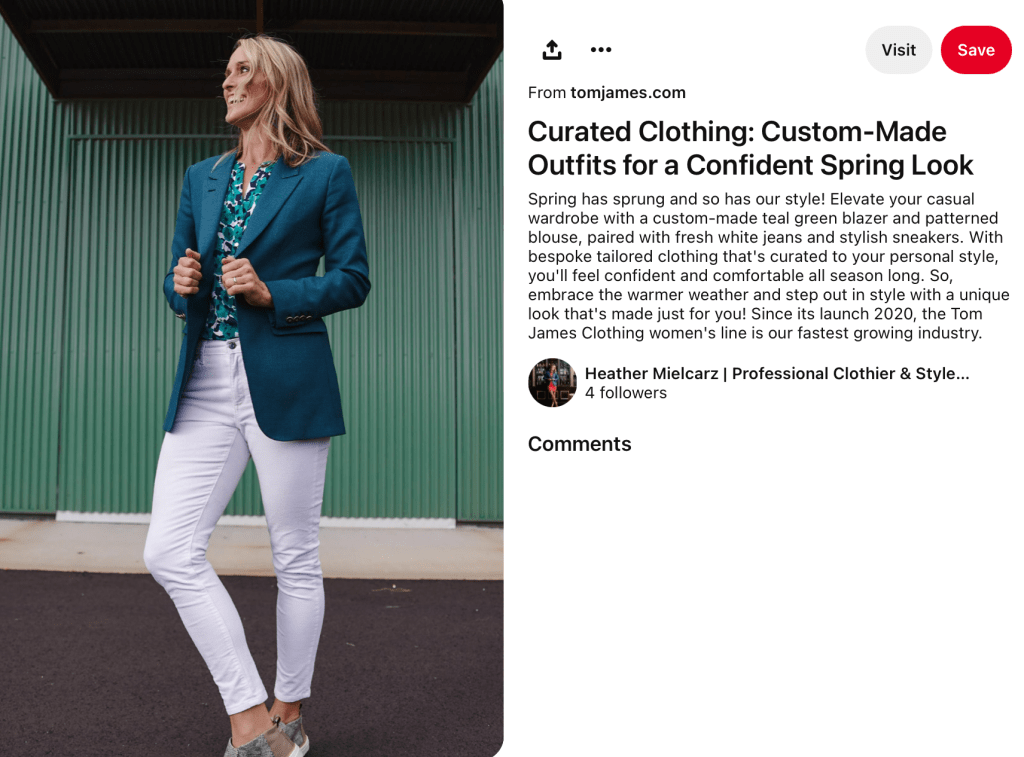Viewport: 1024px width, 757px height.
Task: Open the Heather Mielcarz profile avatar
Action: (x=552, y=383)
